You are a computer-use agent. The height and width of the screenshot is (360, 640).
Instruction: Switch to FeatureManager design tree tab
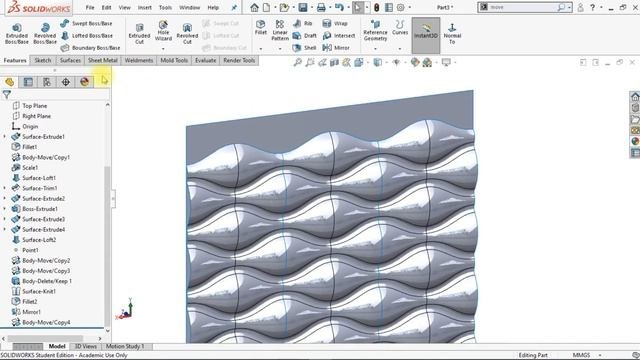(x=9, y=82)
